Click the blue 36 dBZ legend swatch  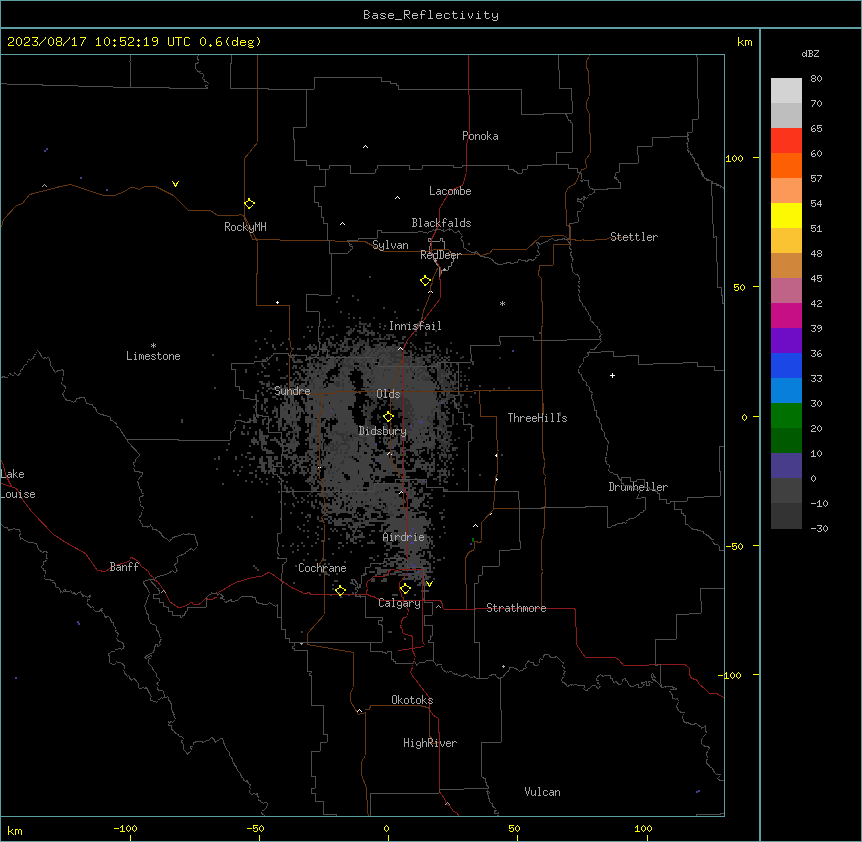(786, 365)
